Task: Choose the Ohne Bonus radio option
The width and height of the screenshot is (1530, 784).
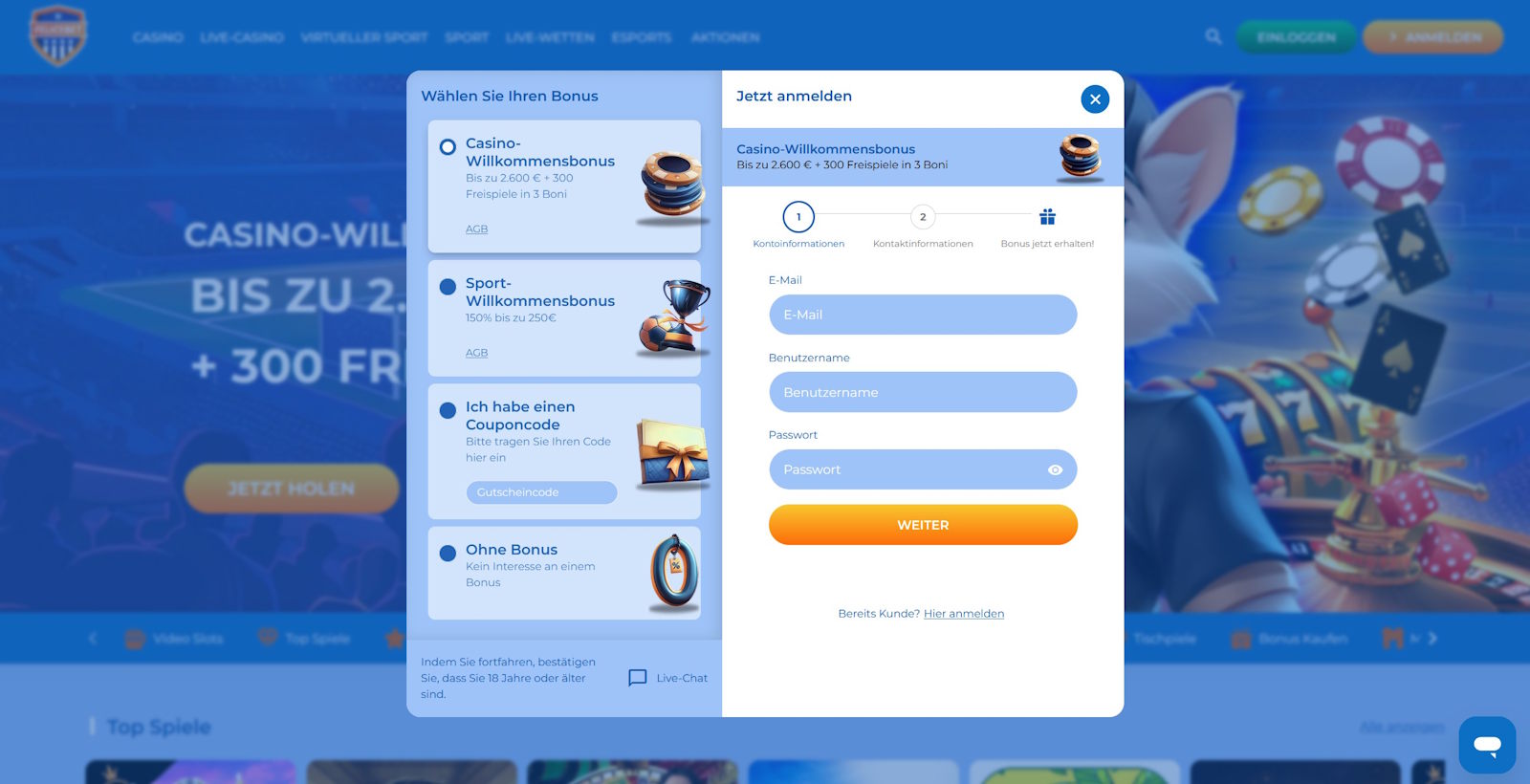Action: (x=448, y=554)
